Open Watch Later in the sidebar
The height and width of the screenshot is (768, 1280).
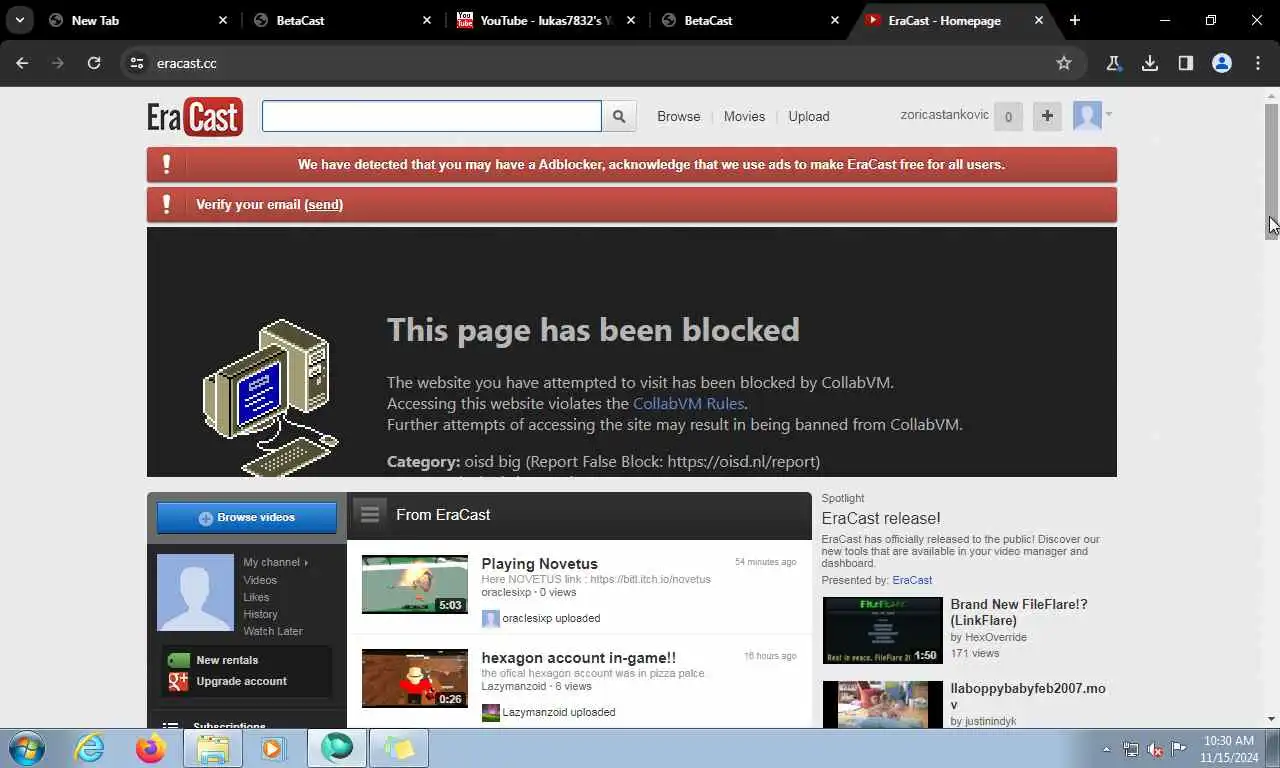click(x=273, y=631)
